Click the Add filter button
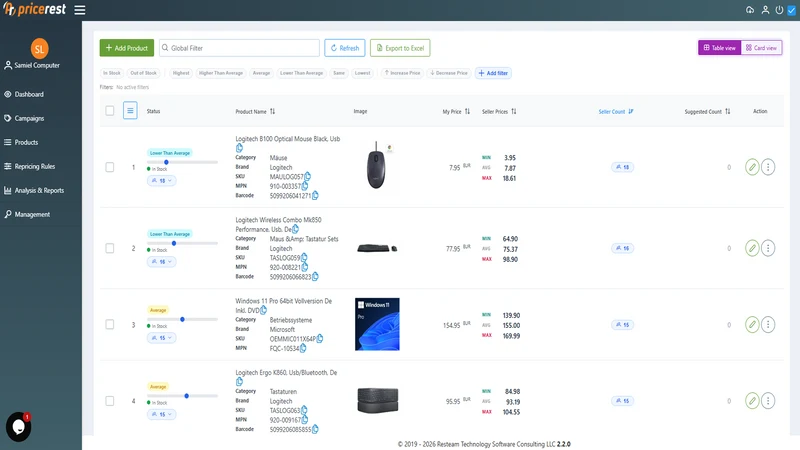800x450 pixels. [493, 73]
